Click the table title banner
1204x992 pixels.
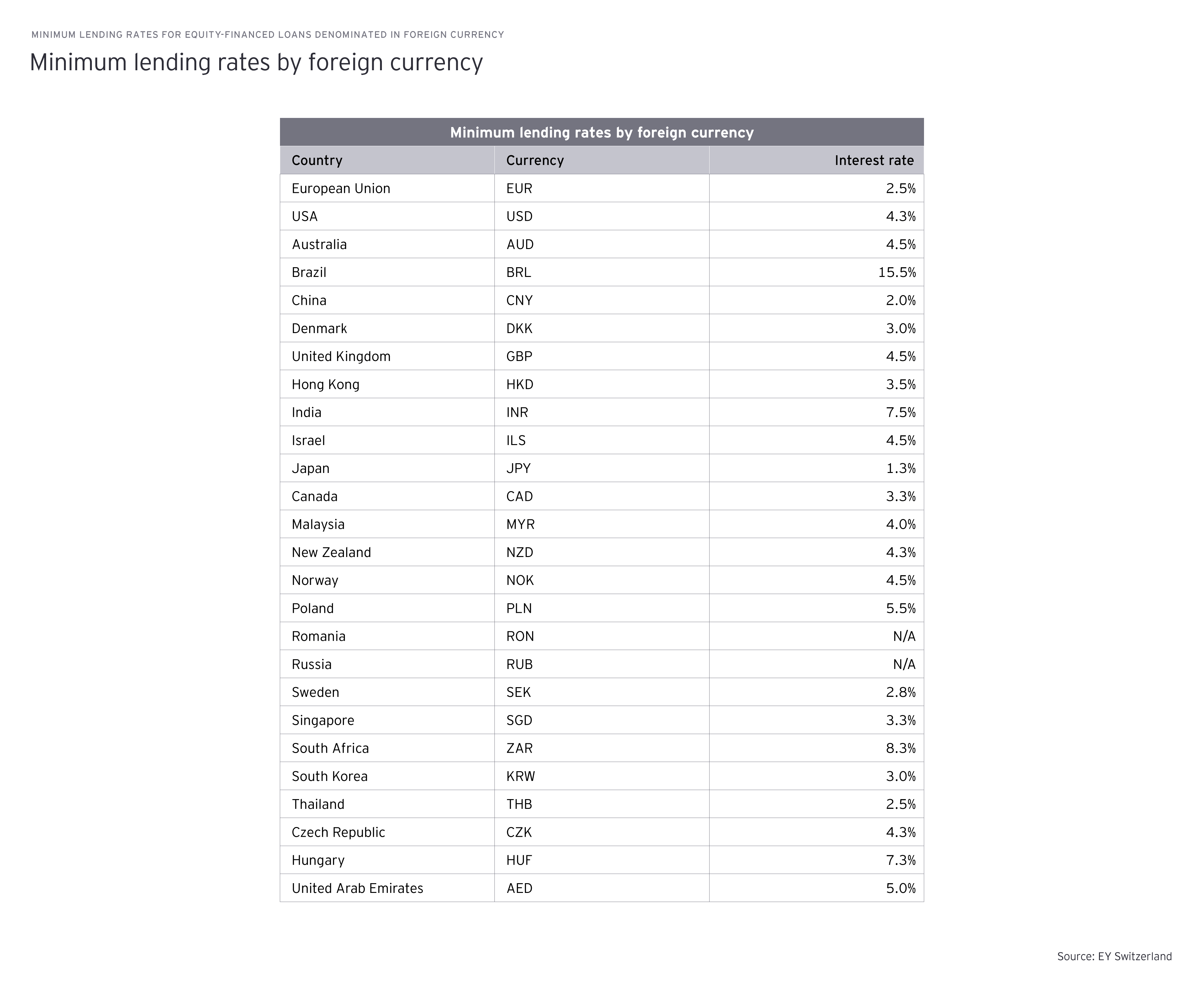pos(601,133)
